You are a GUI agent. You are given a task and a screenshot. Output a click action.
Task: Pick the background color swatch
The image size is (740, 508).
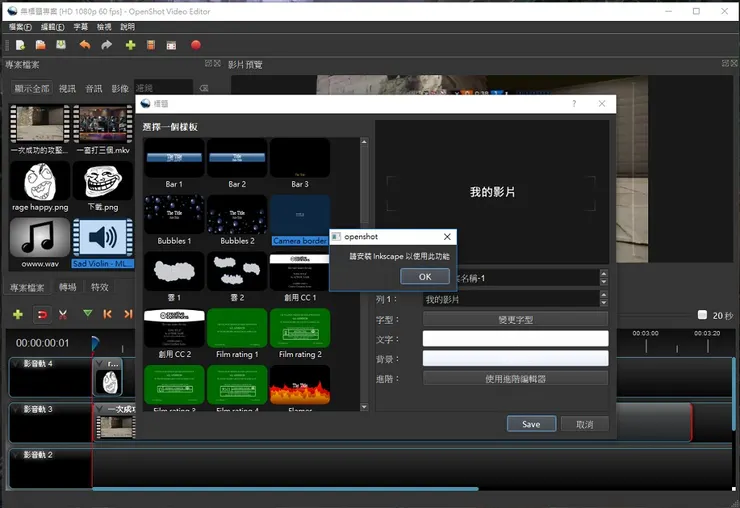[515, 358]
